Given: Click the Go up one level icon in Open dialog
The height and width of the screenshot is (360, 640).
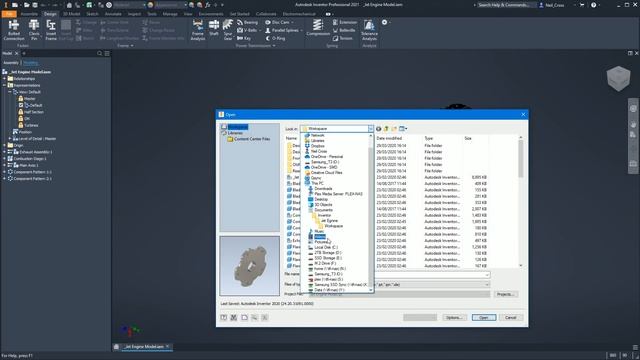Looking at the screenshot, I should click(386, 129).
